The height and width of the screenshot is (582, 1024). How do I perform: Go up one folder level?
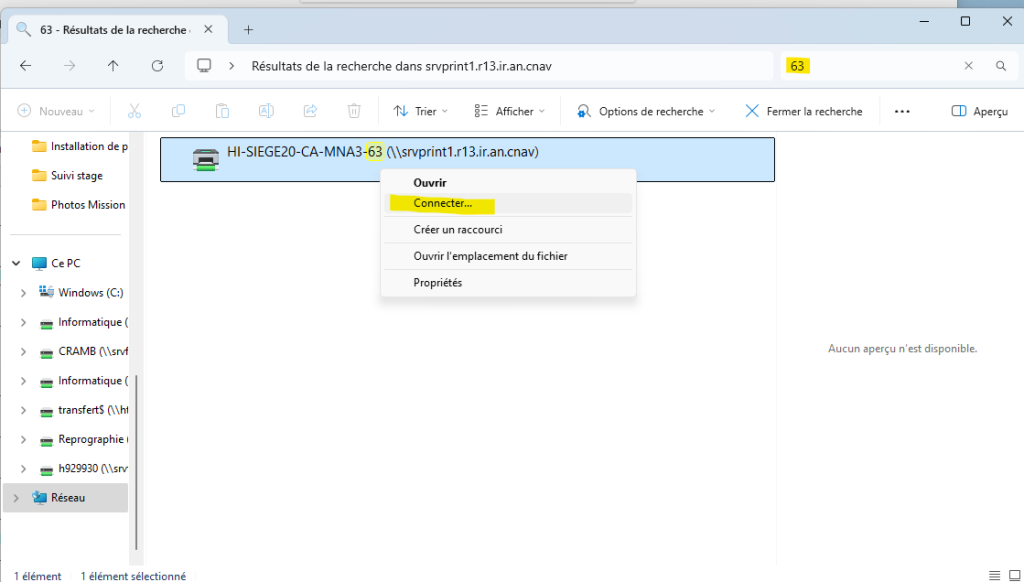pos(113,66)
